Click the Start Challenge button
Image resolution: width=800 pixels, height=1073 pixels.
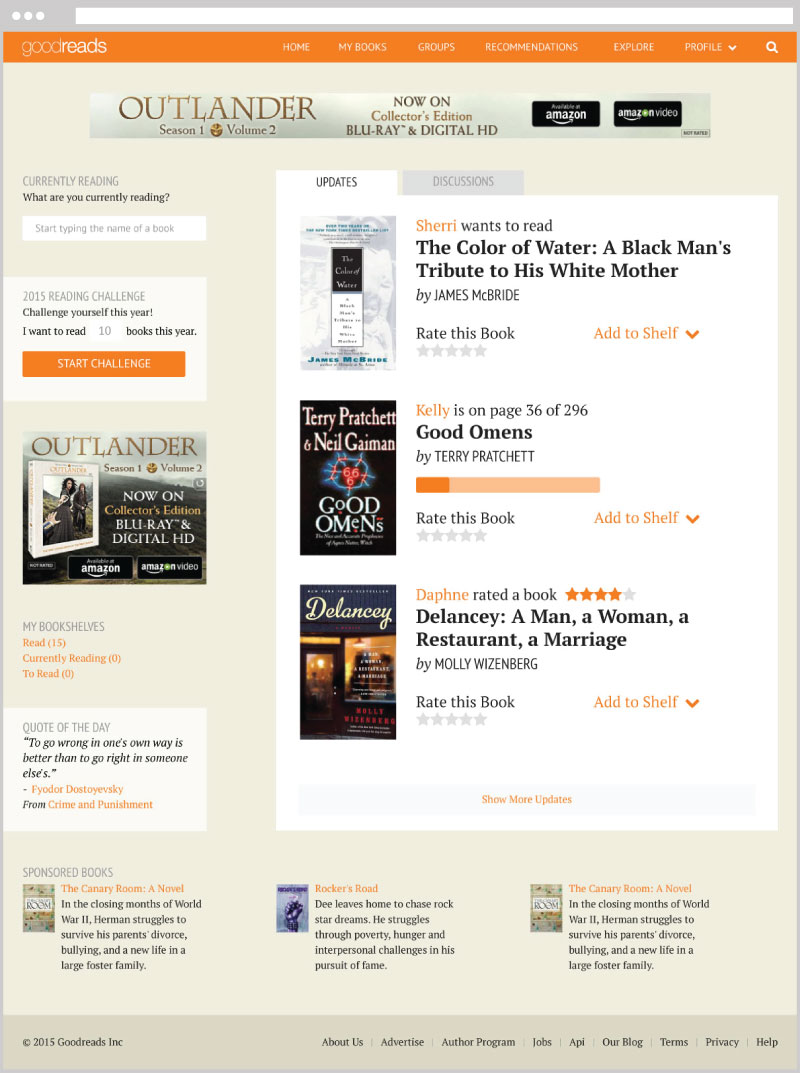tap(104, 364)
